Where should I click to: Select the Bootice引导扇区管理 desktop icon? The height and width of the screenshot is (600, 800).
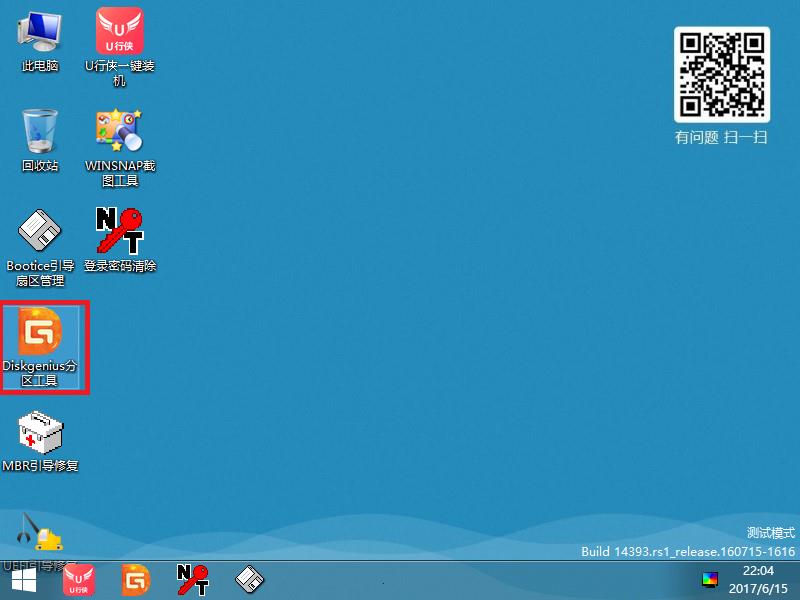point(40,248)
